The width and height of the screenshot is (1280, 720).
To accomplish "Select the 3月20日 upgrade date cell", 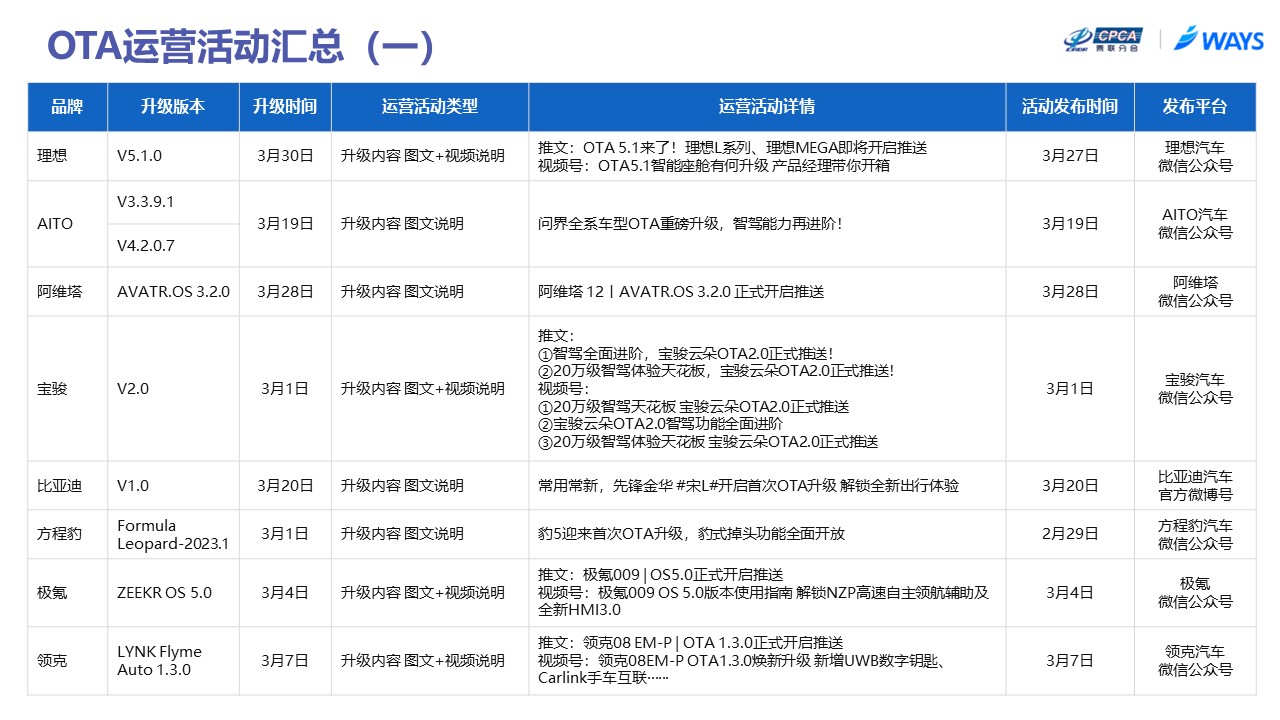I will click(x=285, y=486).
